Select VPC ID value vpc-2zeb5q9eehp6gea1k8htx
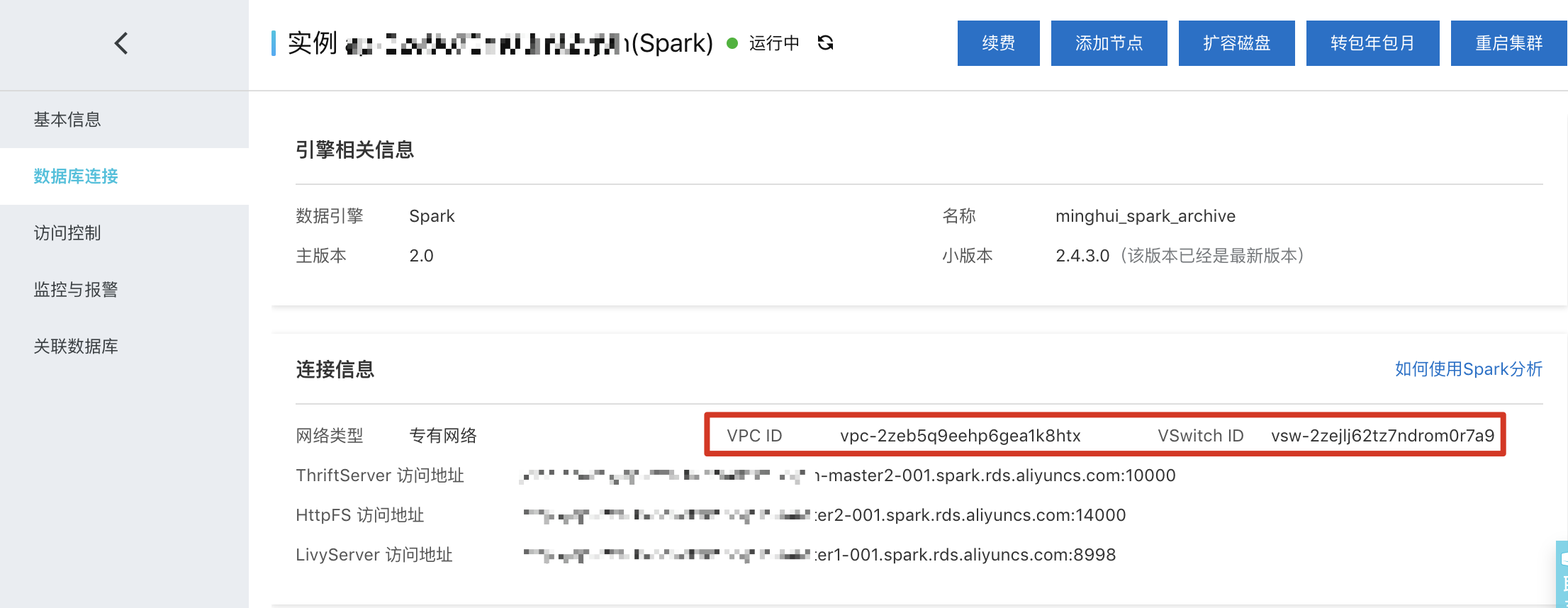The image size is (1568, 608). coord(960,435)
